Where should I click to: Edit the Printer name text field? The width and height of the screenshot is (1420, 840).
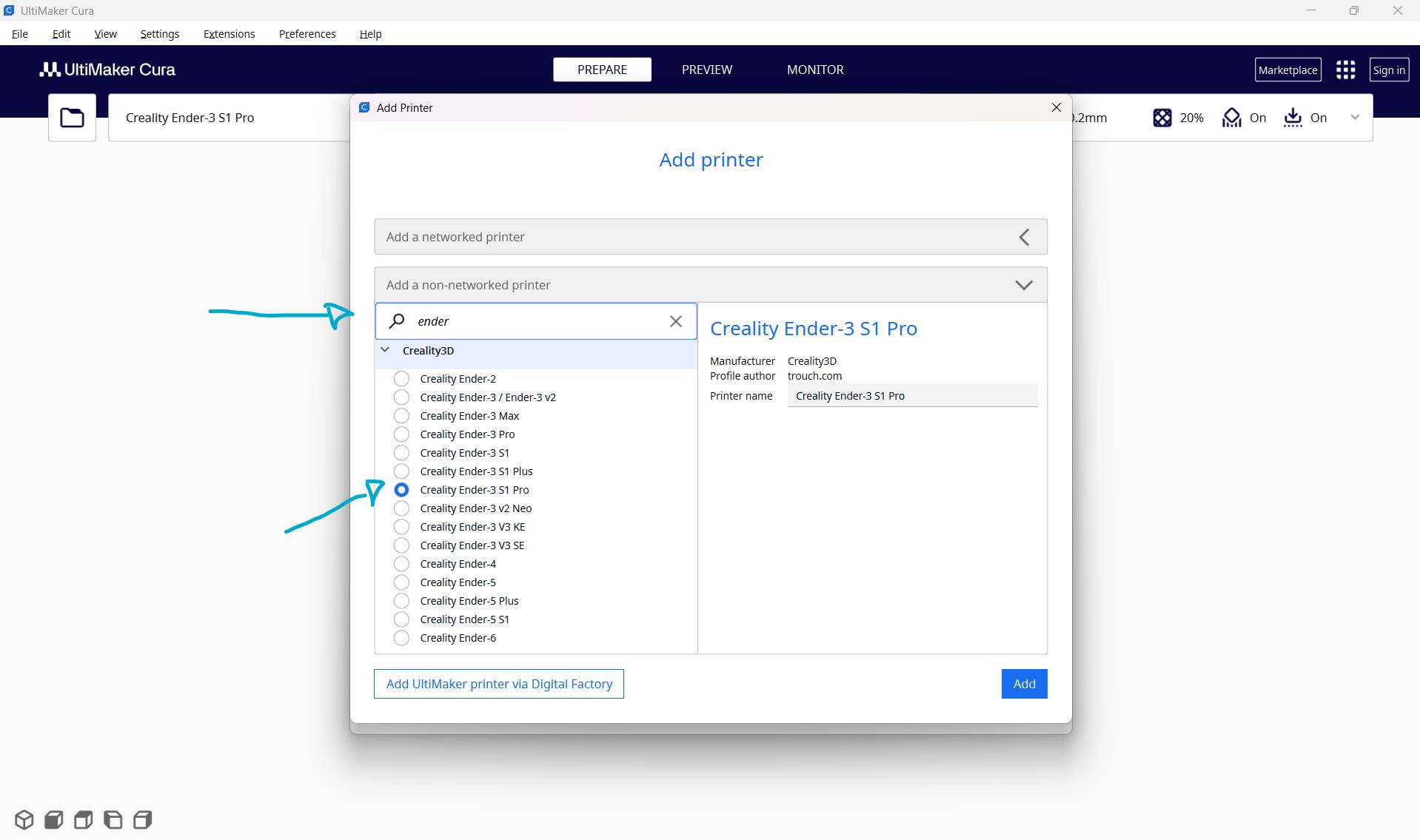coord(912,396)
